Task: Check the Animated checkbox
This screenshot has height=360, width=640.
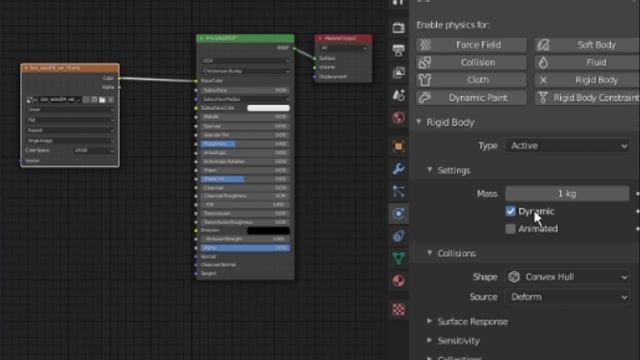Action: click(510, 229)
